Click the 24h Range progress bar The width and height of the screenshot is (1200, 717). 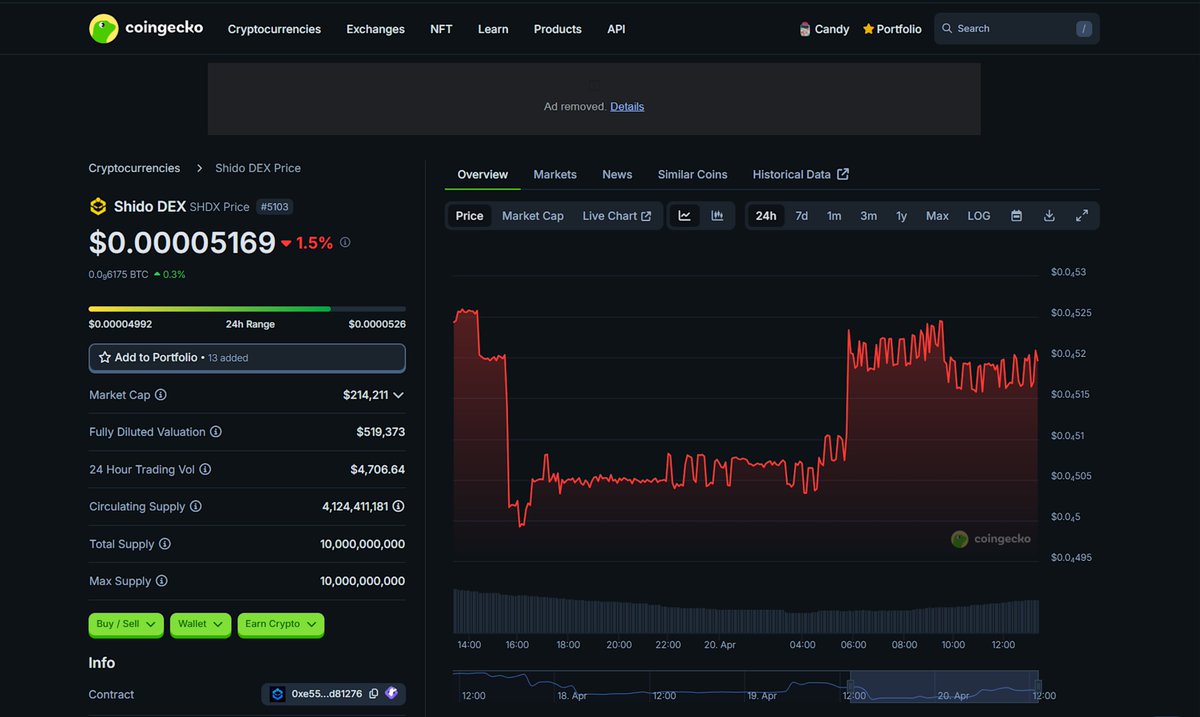point(247,309)
